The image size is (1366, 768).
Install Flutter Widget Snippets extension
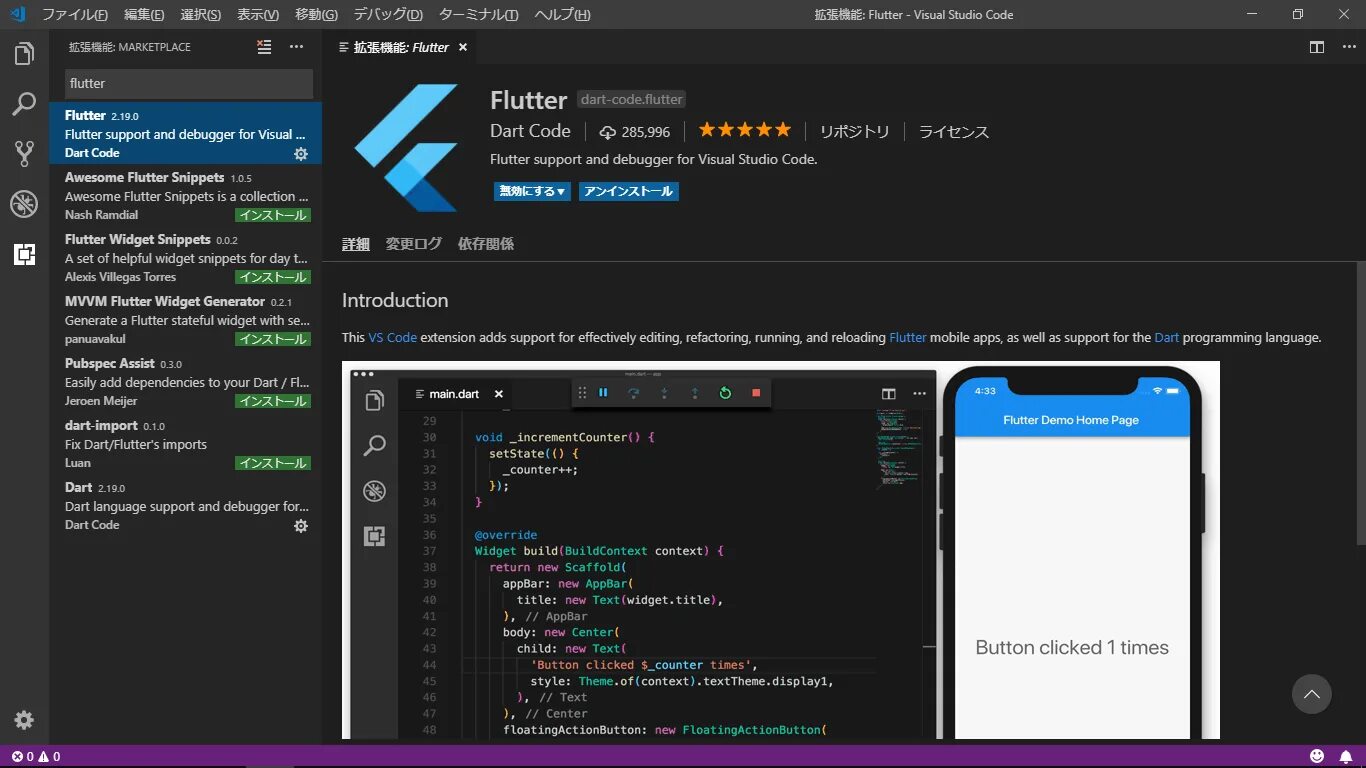click(273, 277)
